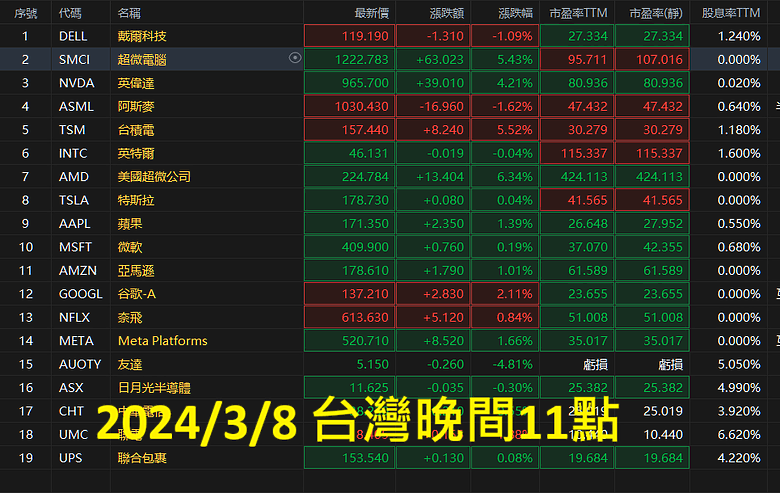Open stock name 英偉達

(x=136, y=83)
